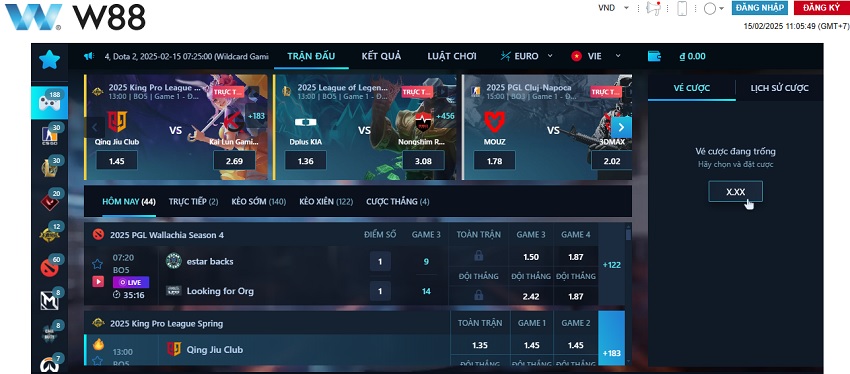Viewport: 850px width, 374px height.
Task: Click the Dplus KIA team logo
Action: pyautogui.click(x=305, y=122)
